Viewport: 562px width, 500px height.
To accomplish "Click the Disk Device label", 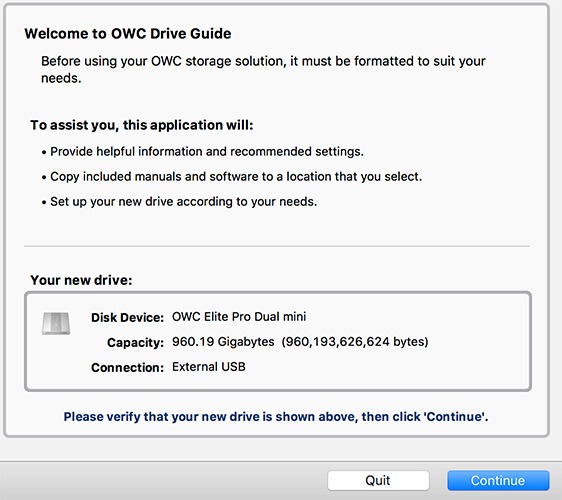I will [x=127, y=318].
